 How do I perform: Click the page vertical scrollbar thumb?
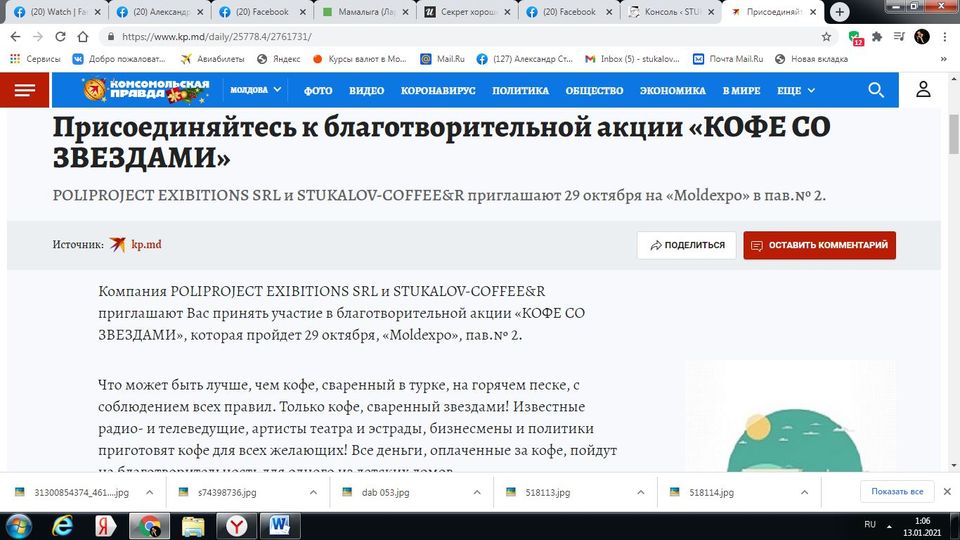[x=954, y=134]
